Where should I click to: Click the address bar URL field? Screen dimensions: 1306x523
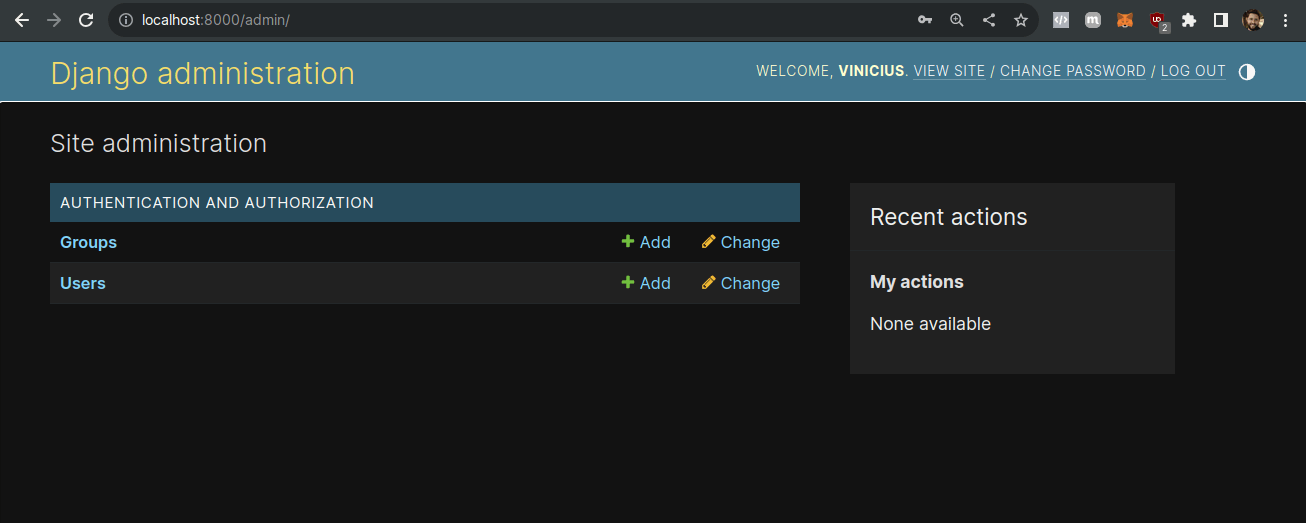(500, 20)
